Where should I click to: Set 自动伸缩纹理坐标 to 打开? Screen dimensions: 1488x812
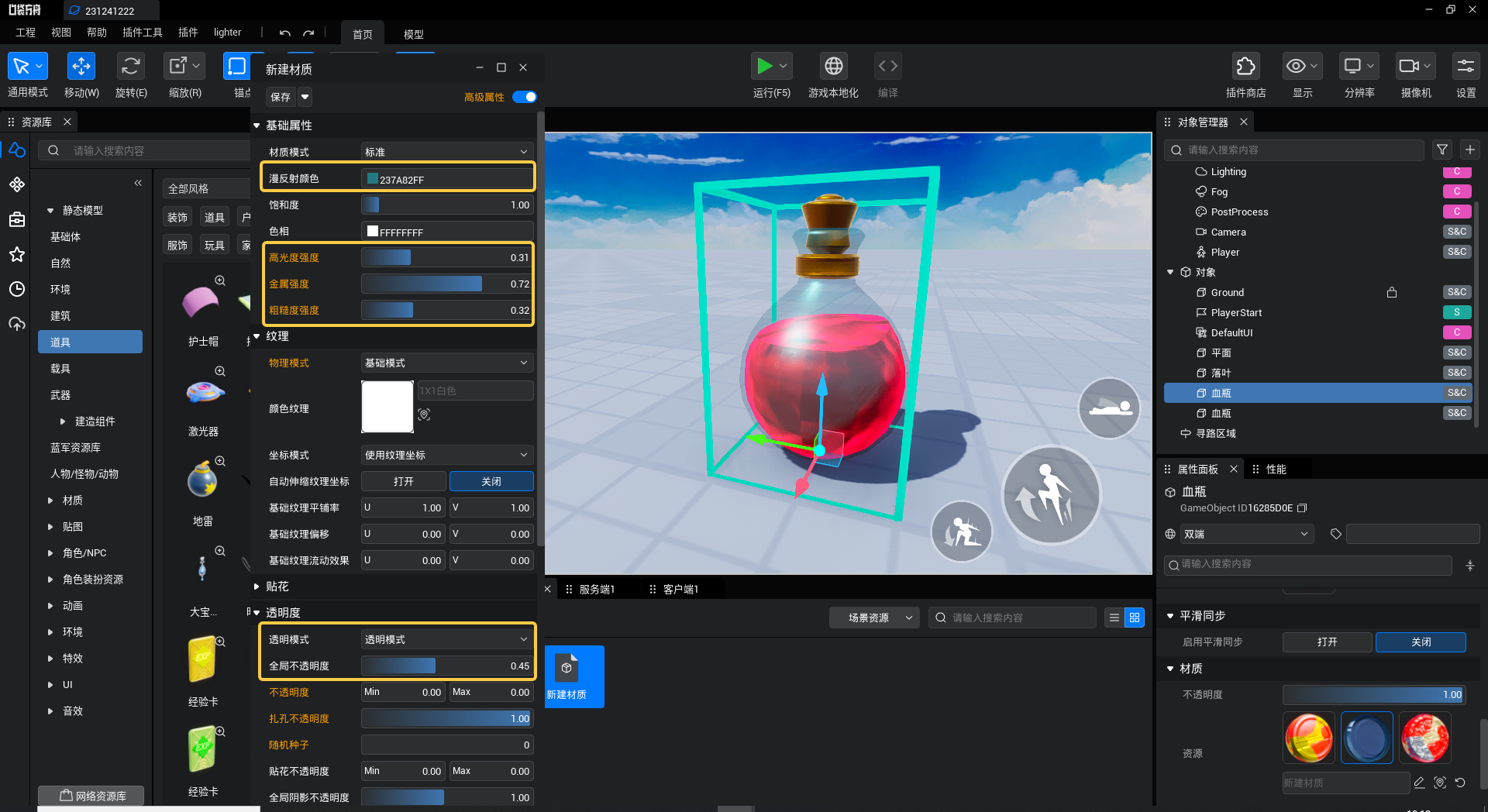[x=404, y=481]
